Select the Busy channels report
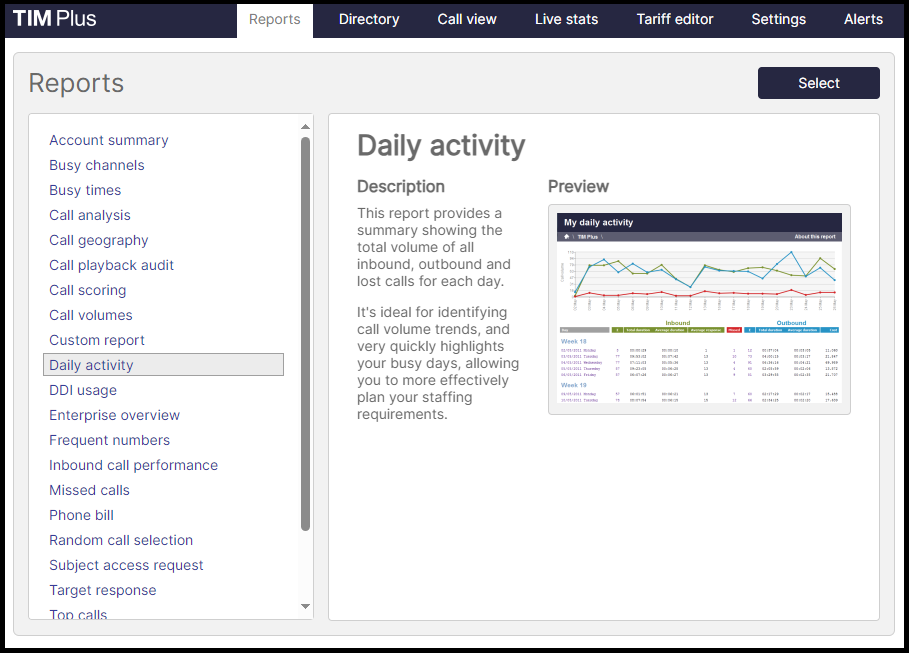Image resolution: width=909 pixels, height=653 pixels. 96,165
